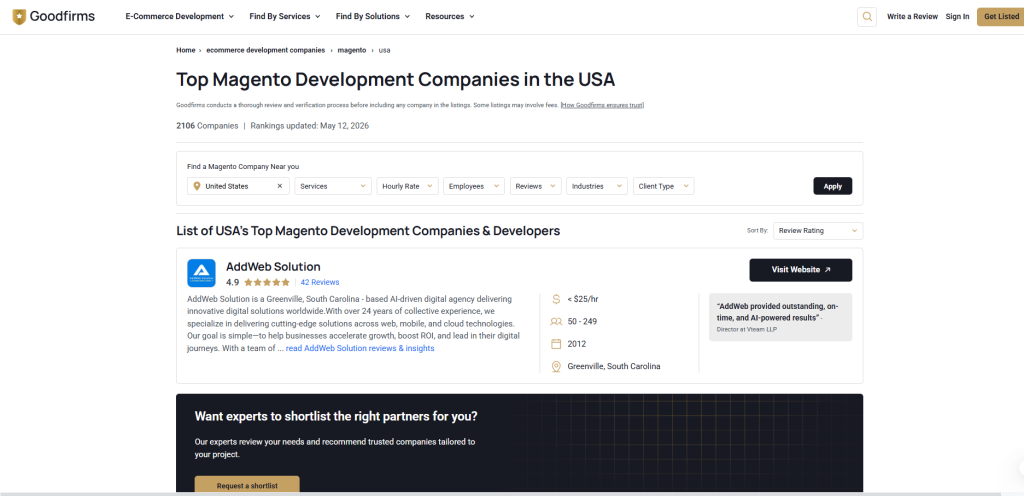Click the calendar founded year icon
Image resolution: width=1024 pixels, height=496 pixels.
(556, 344)
